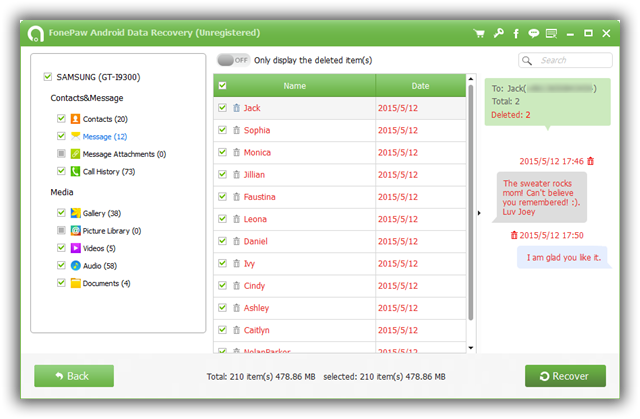Click the Call History phone icon
Viewport: 640px width, 419px height.
(x=75, y=171)
